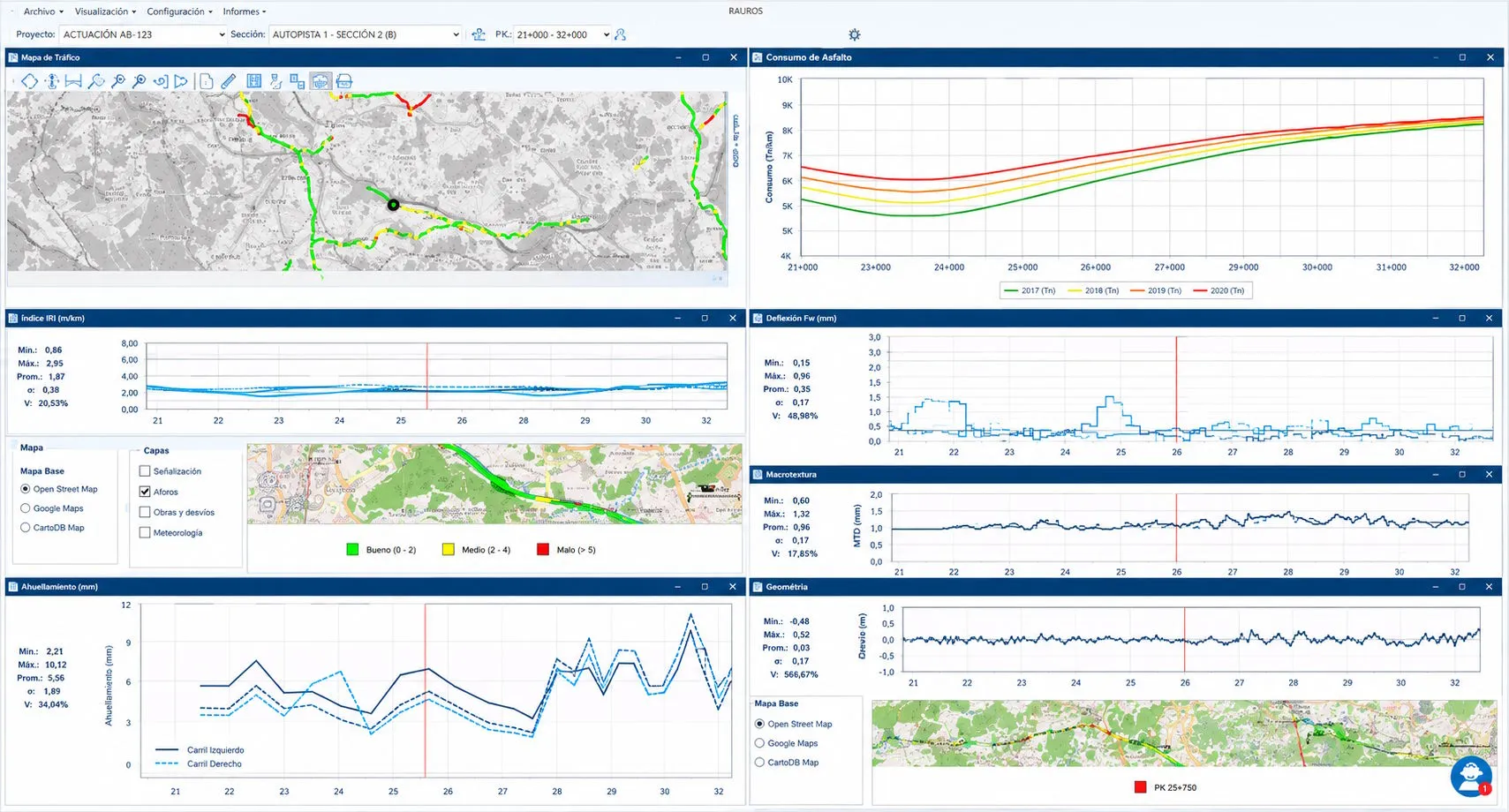Click the red Malo (> 5) swatch

pos(543,550)
